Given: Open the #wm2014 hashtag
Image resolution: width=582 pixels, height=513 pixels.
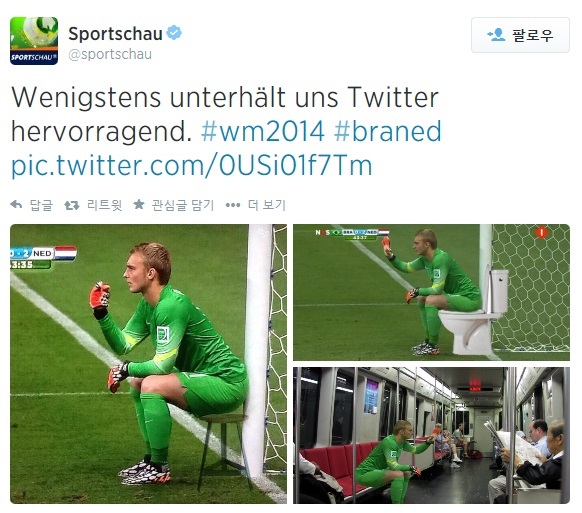Looking at the screenshot, I should click(x=263, y=131).
